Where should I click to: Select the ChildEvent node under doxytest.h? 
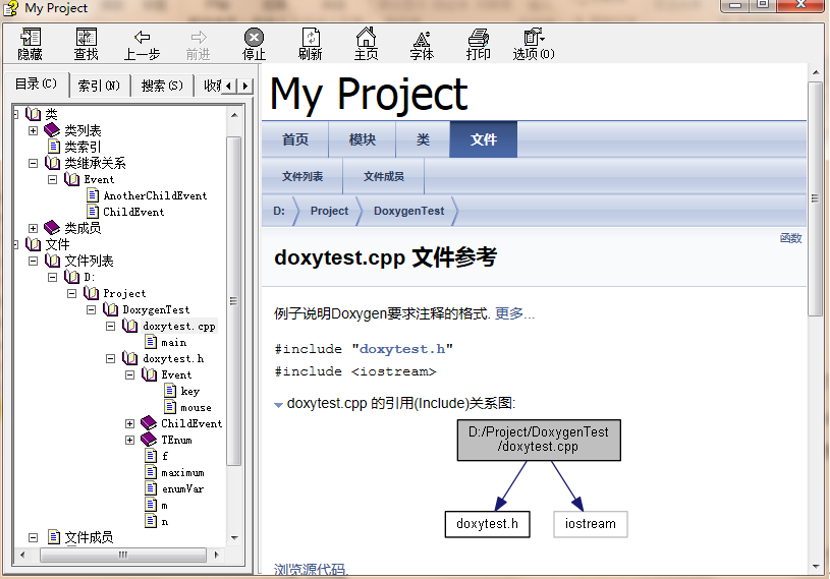(x=191, y=423)
